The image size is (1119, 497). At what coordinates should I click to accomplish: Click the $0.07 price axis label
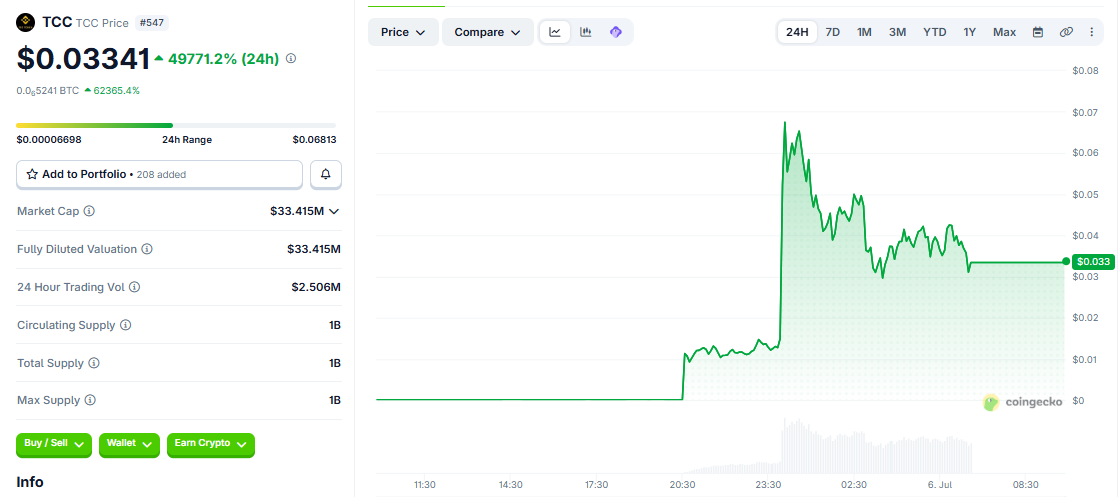click(x=1085, y=112)
